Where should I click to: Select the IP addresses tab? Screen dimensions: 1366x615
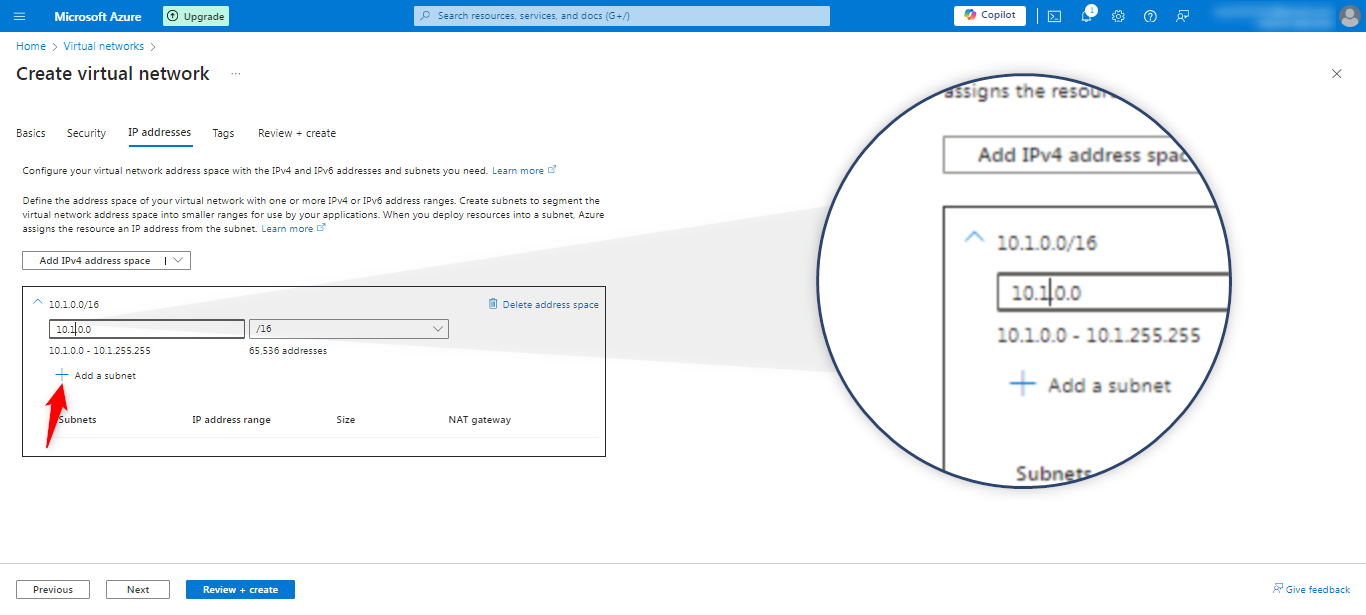click(159, 132)
